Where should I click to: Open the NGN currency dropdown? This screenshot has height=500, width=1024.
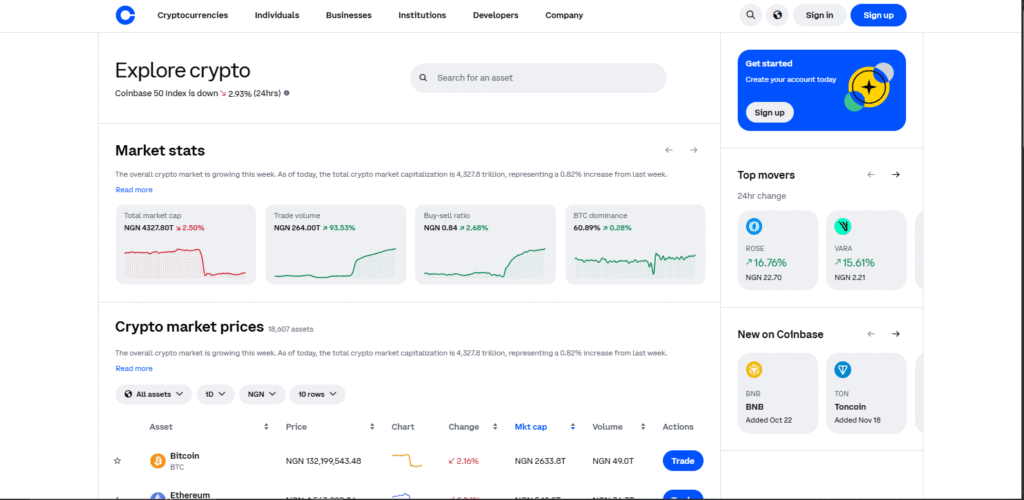[262, 394]
